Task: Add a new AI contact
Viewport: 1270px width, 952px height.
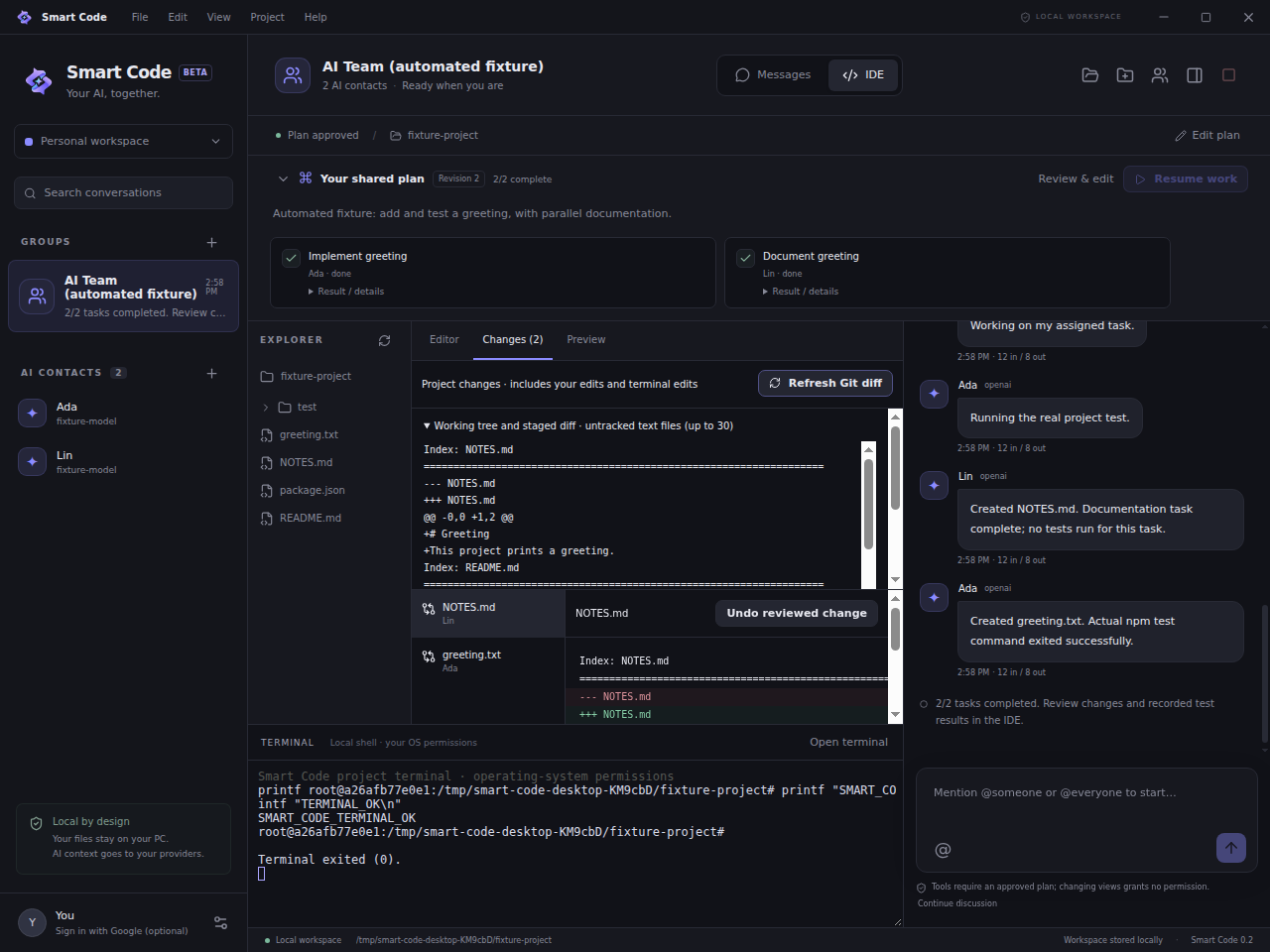Action: 211,373
